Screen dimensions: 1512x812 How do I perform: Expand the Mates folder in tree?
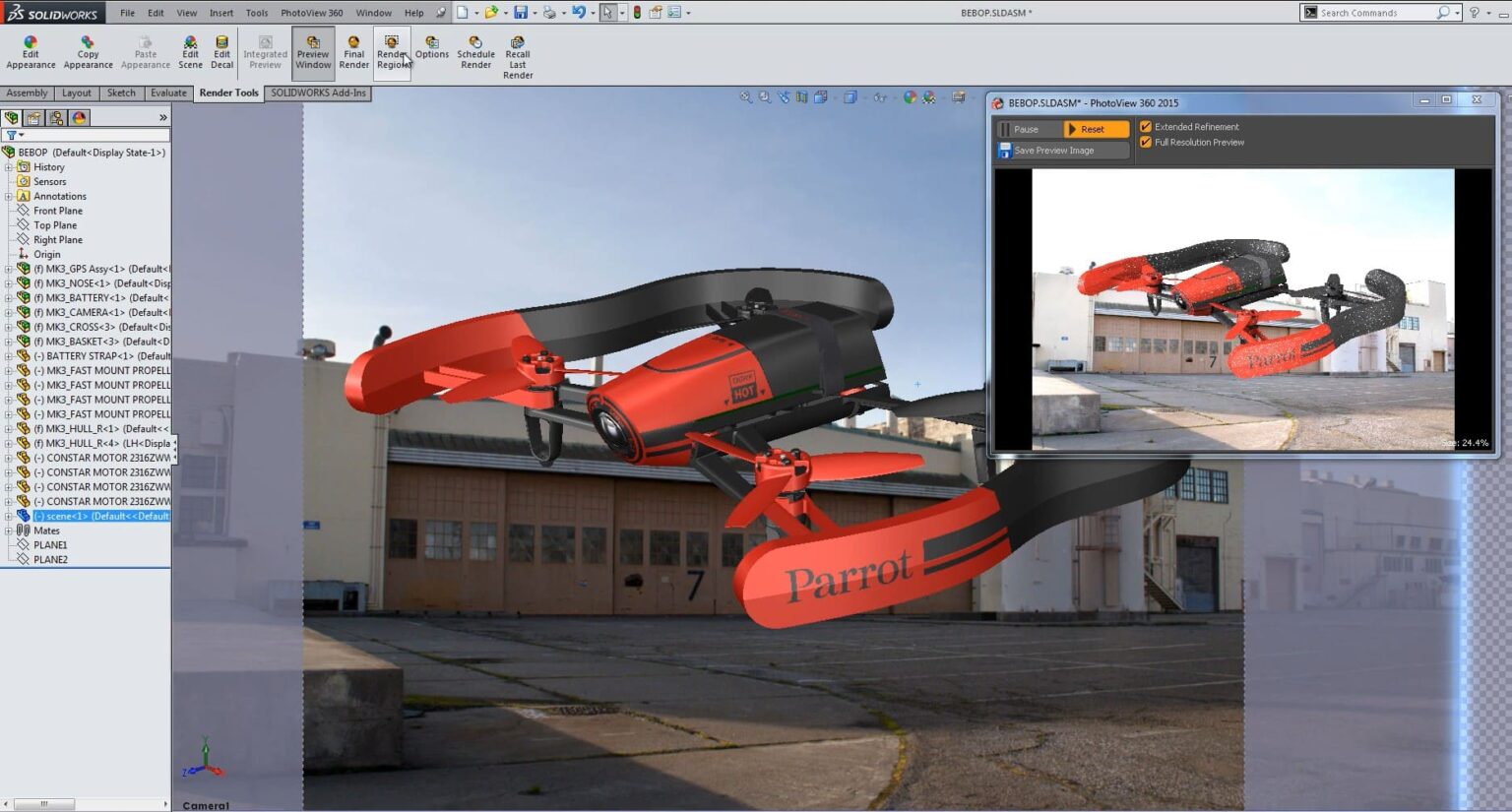[x=9, y=531]
